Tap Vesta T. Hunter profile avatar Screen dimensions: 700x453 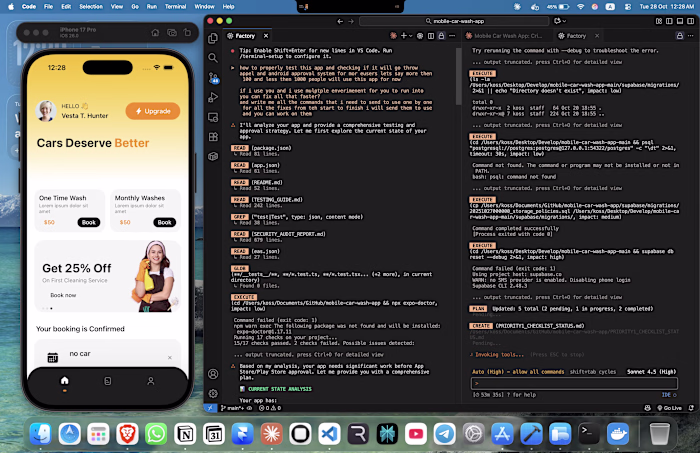tap(46, 111)
